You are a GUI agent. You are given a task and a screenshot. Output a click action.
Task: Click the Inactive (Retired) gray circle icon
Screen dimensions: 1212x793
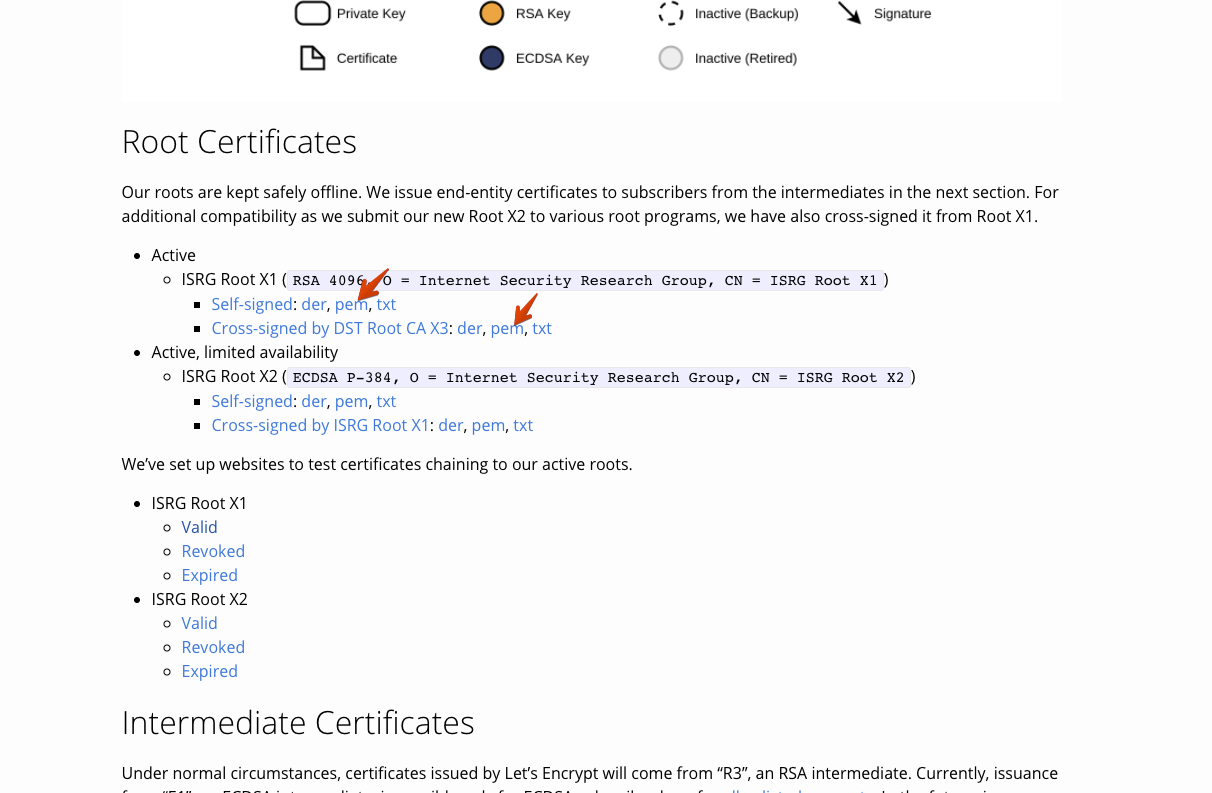click(x=671, y=58)
